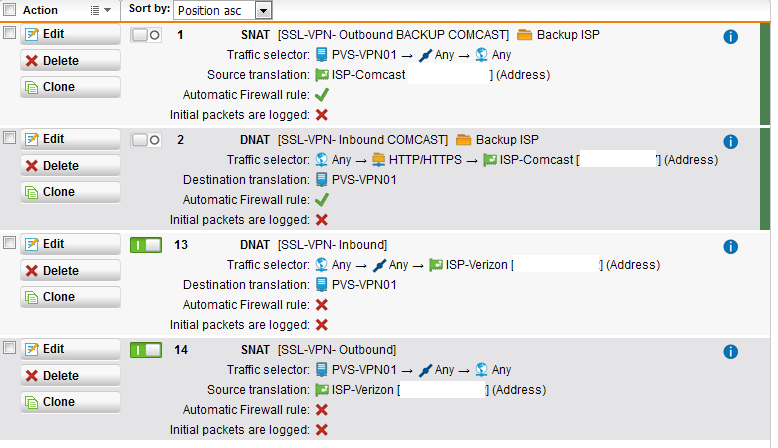Check the select-all checkbox next to Action
The image size is (778, 448).
[x=9, y=9]
